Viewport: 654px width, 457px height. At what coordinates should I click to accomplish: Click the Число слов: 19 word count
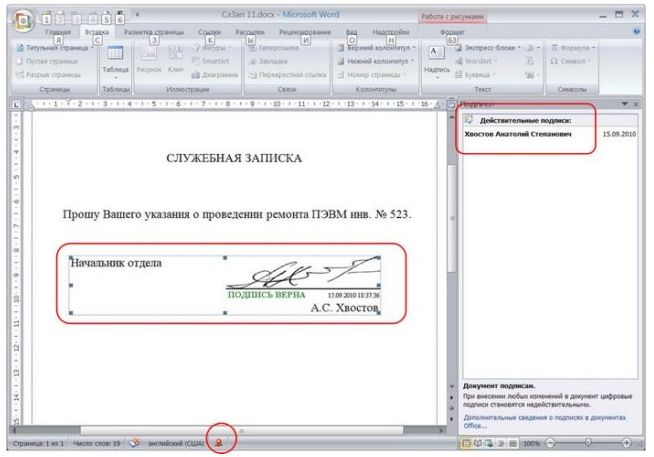click(96, 443)
